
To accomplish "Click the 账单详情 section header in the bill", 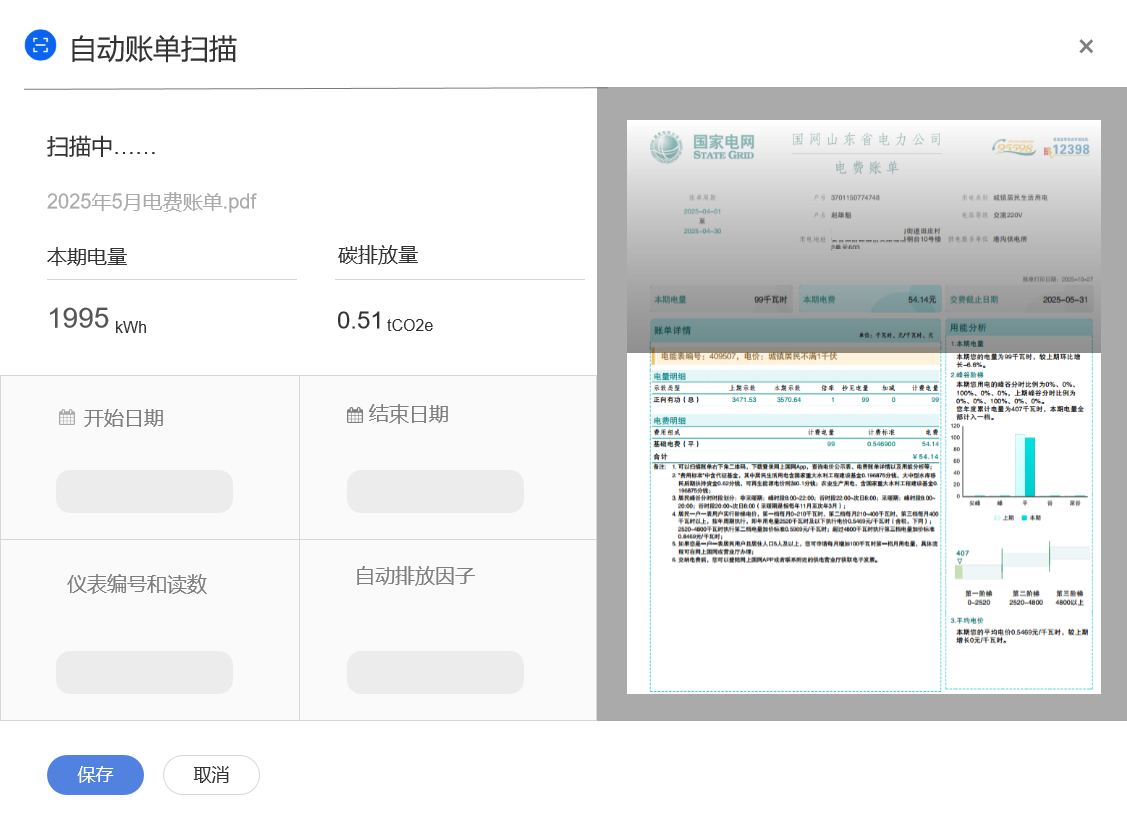I will tap(673, 330).
